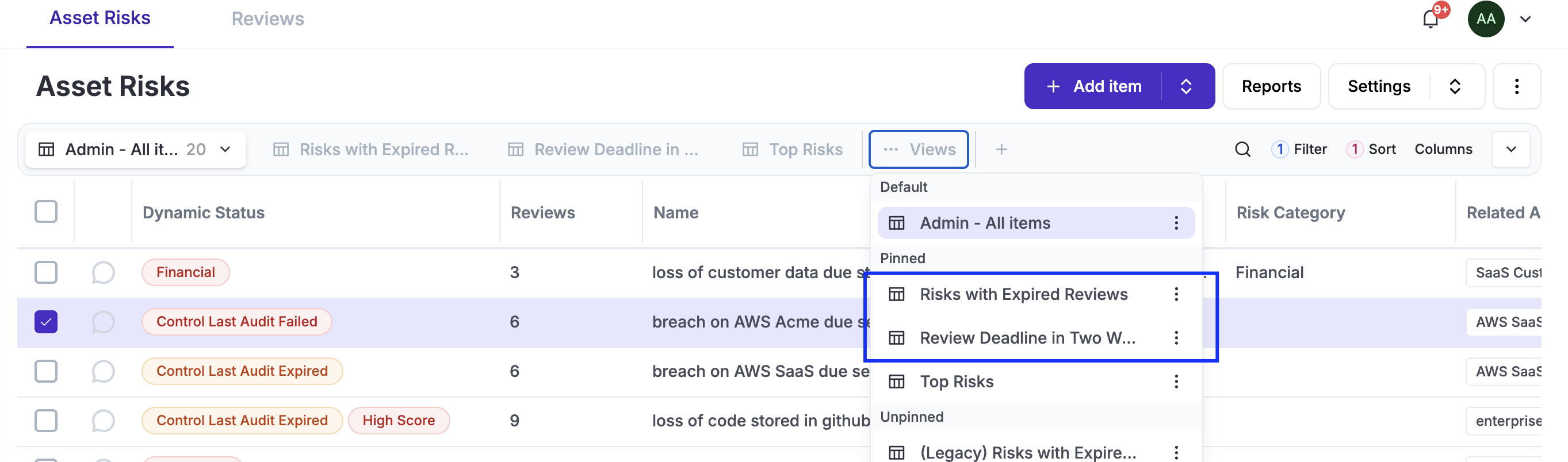Expand the Admin - All items view dropdown
Screen dimensions: 1568x462
click(x=225, y=149)
